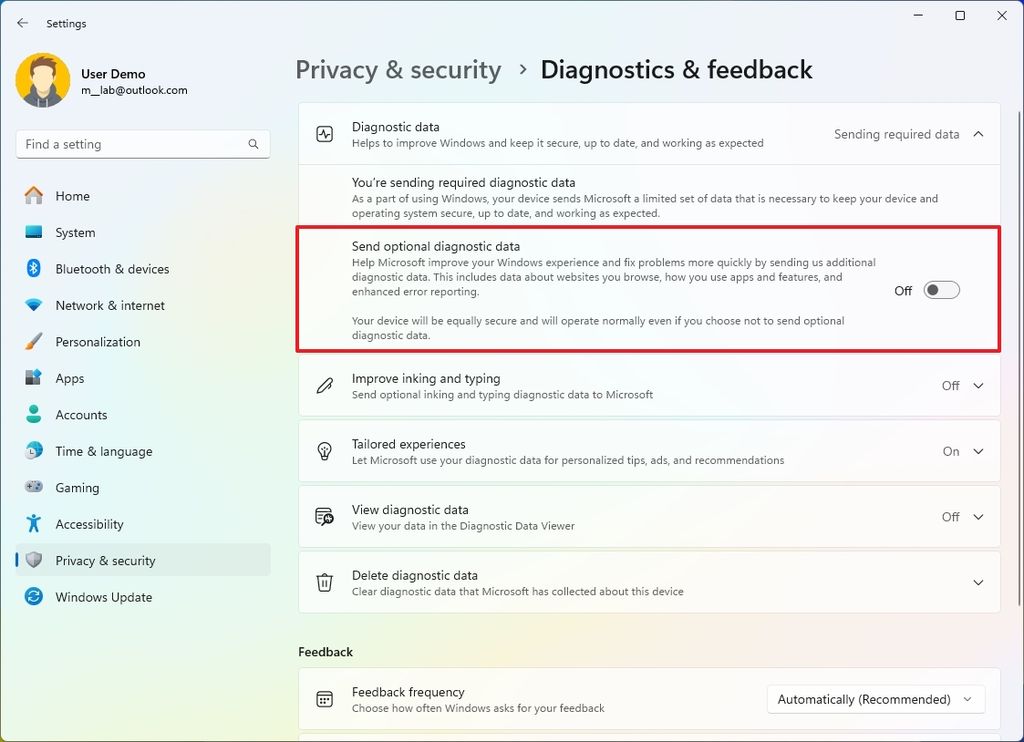Click the search magnifier icon
Screen dimensions: 1024x742
254,144
